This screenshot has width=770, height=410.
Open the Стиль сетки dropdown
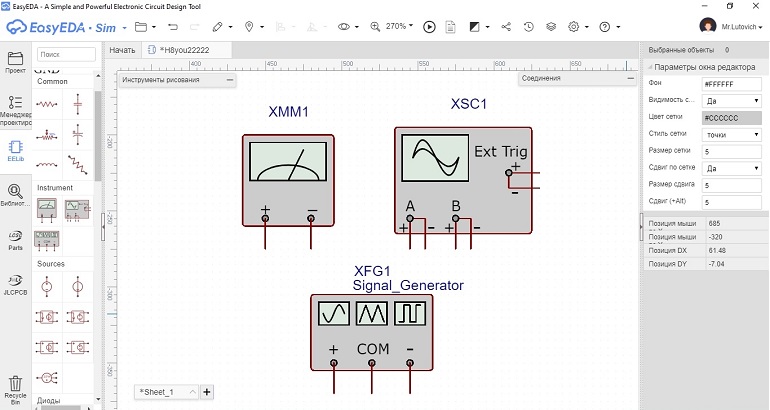[732, 135]
